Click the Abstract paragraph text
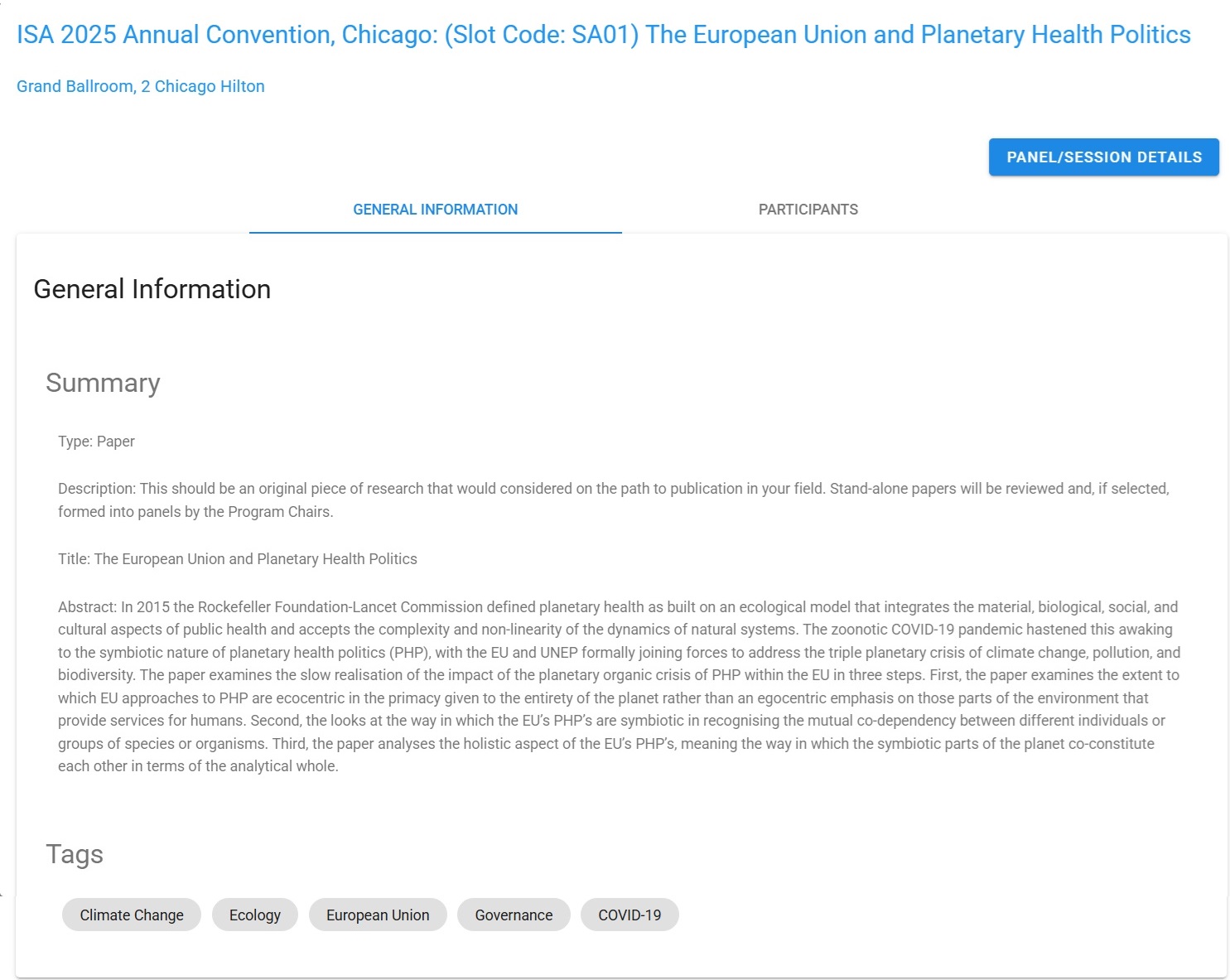1230x980 pixels. click(x=620, y=687)
